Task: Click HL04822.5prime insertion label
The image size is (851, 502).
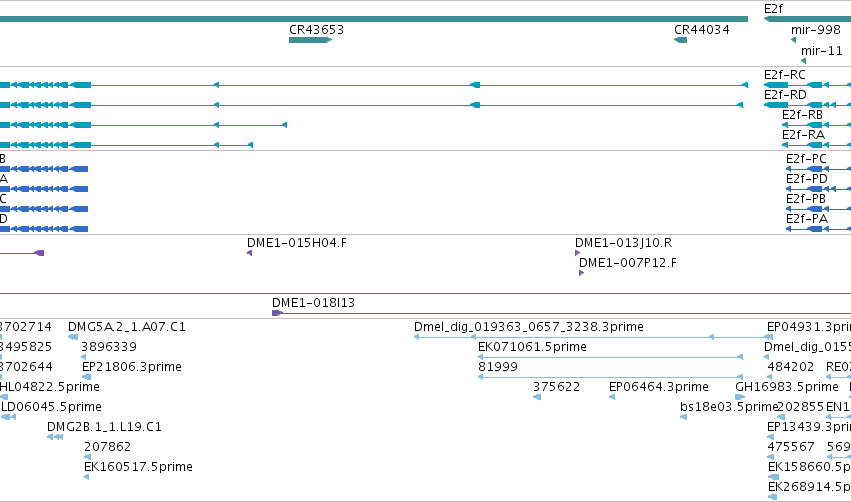Action: click(49, 387)
